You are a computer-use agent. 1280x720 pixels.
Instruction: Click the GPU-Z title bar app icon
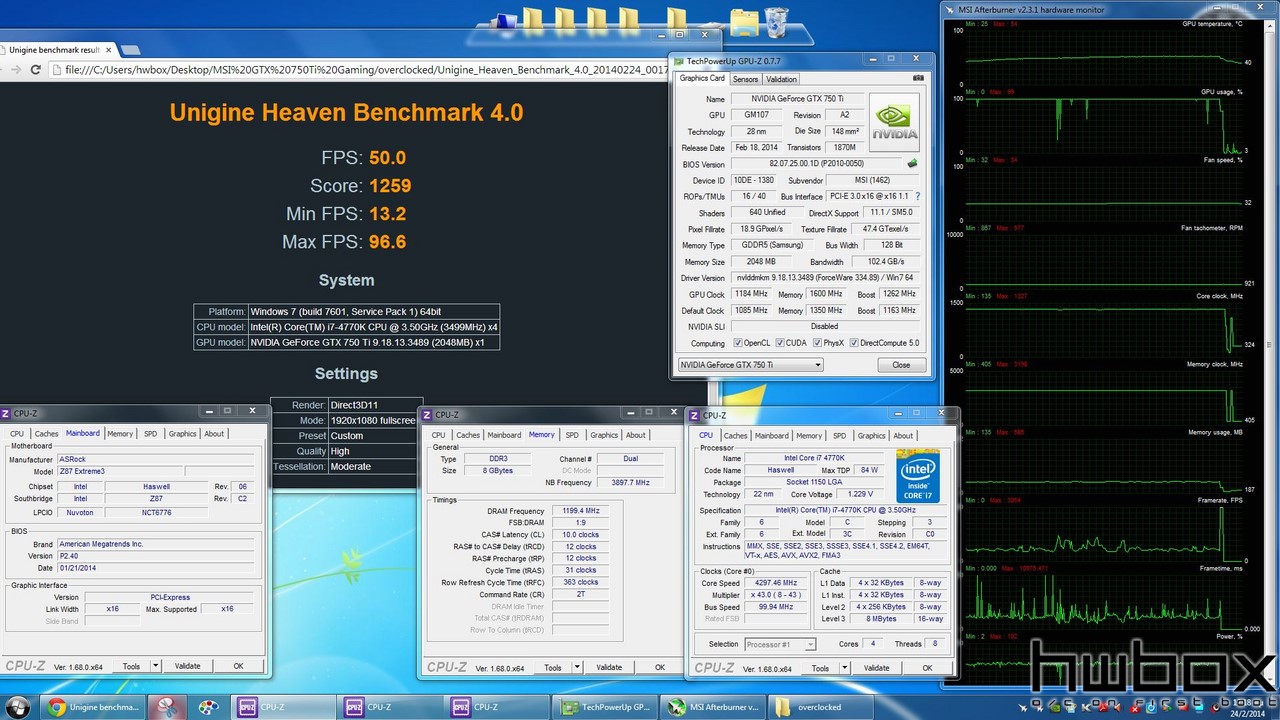679,61
